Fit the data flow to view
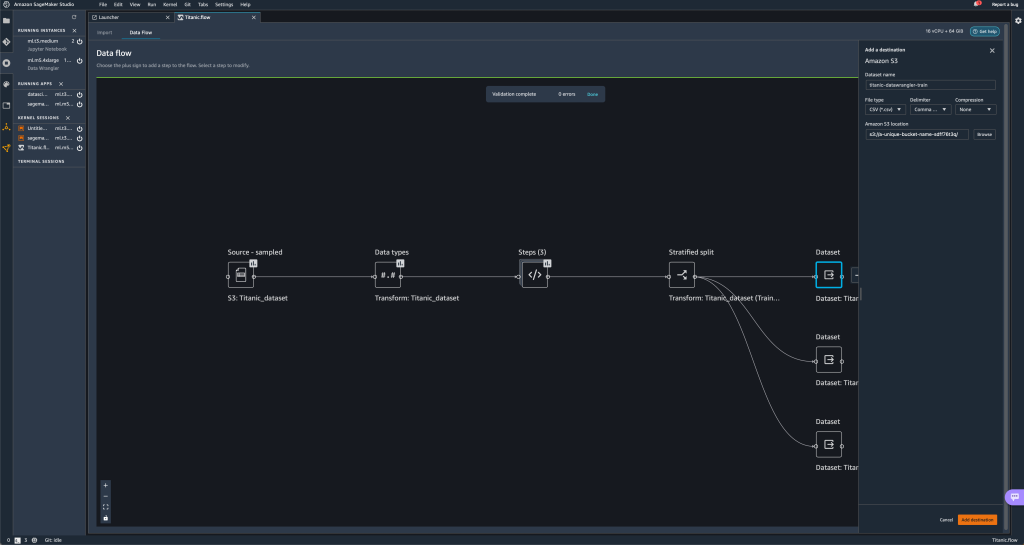Viewport: 1024px width, 545px height. 106,506
